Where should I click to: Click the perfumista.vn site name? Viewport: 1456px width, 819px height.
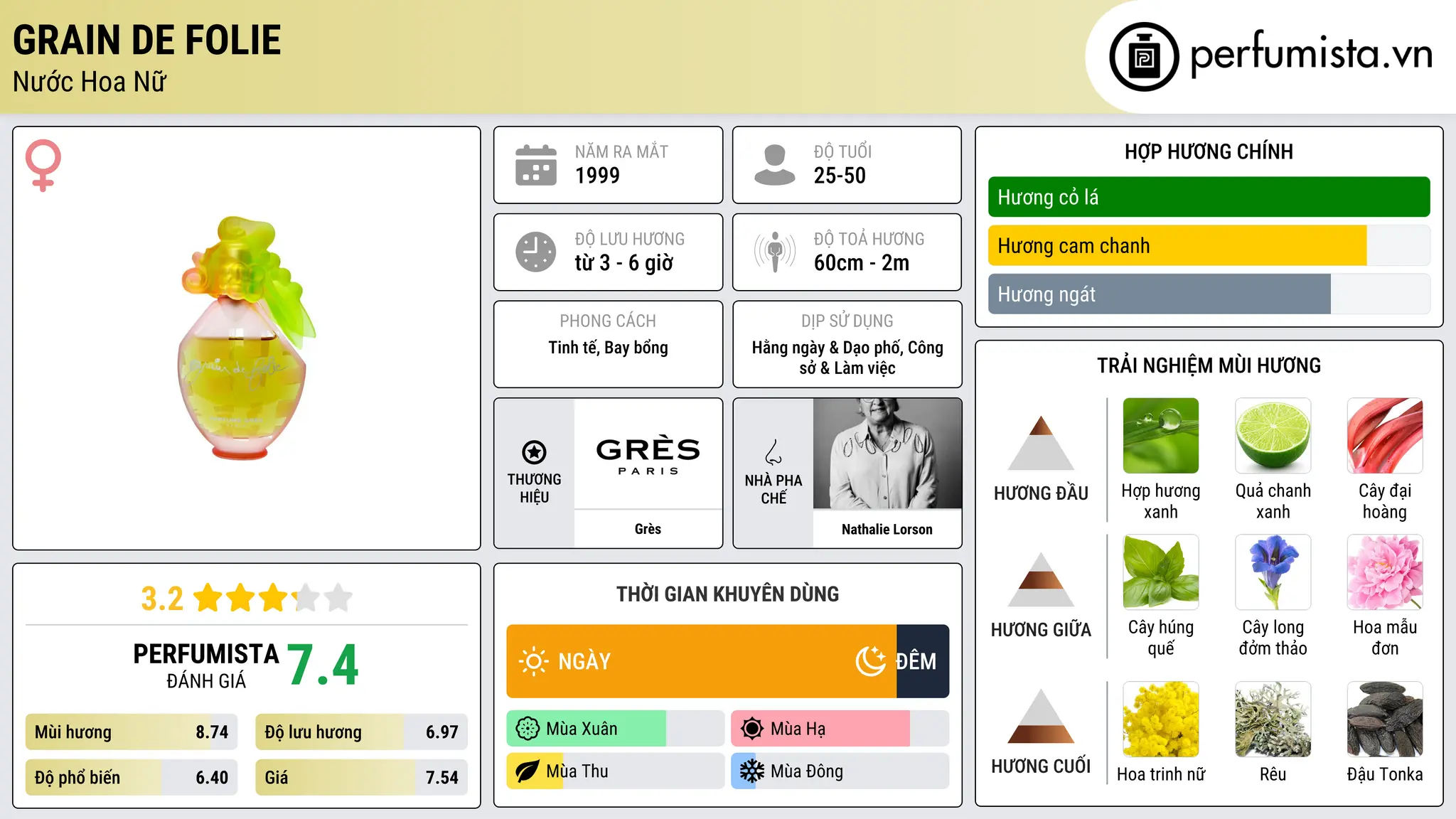(x=1312, y=53)
